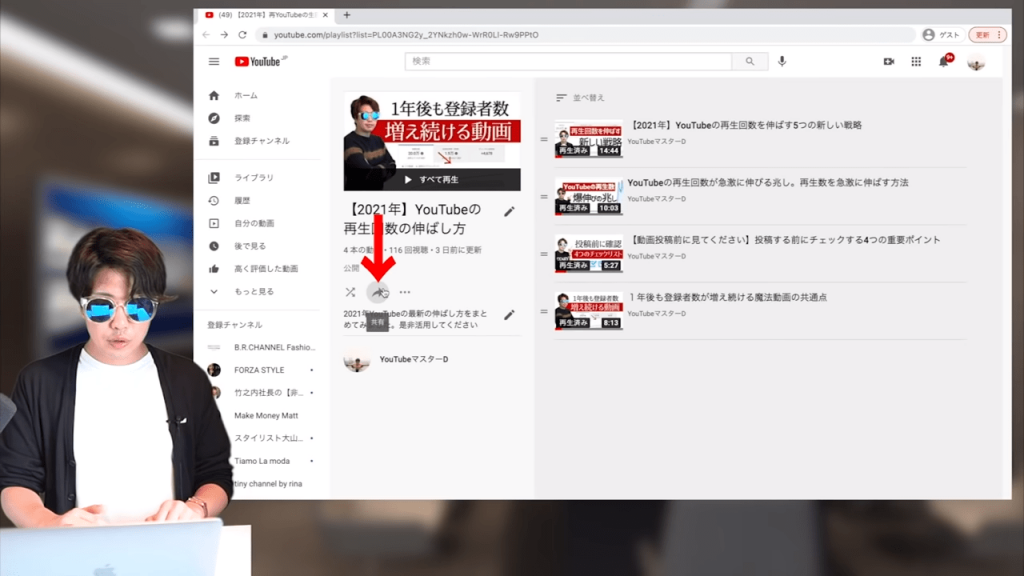The image size is (1024, 576).
Task: Close the YouTube browser tab
Action: click(x=325, y=14)
